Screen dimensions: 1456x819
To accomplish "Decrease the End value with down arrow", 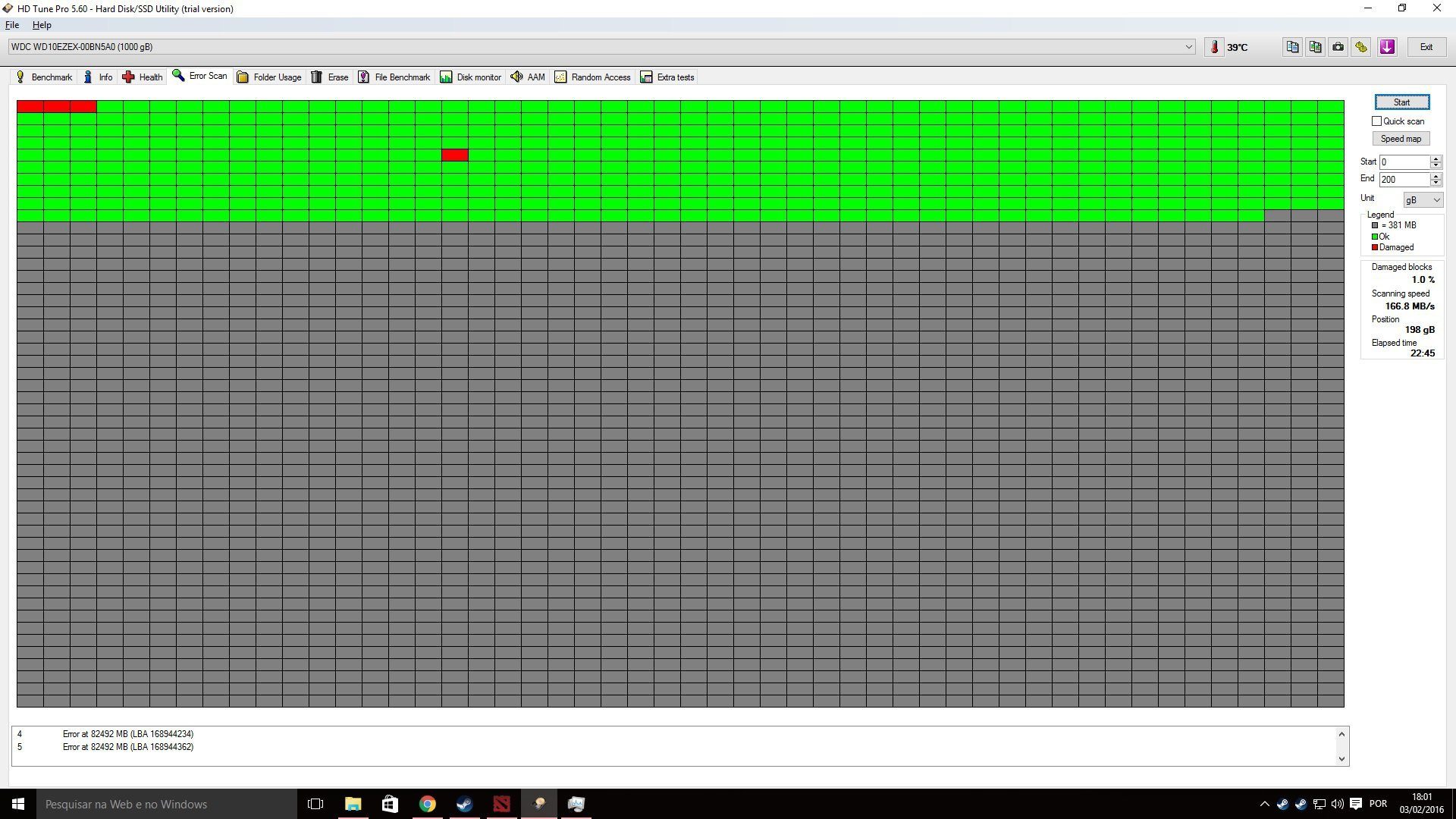I will 1436,183.
